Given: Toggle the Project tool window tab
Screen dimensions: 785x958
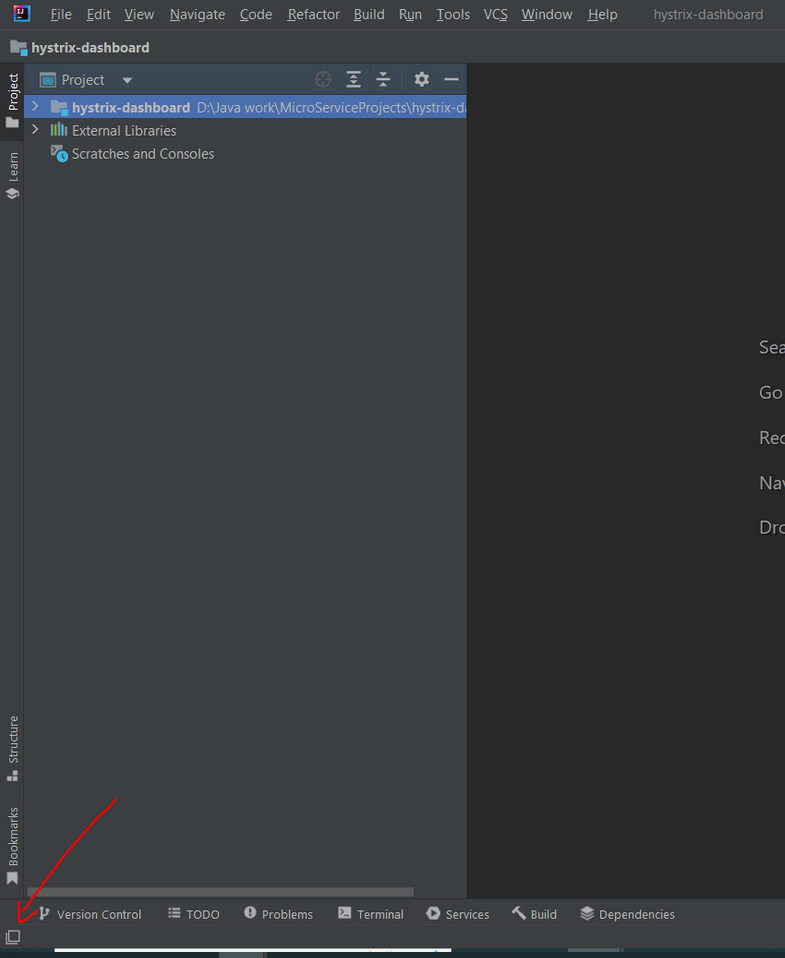Looking at the screenshot, I should point(12,101).
